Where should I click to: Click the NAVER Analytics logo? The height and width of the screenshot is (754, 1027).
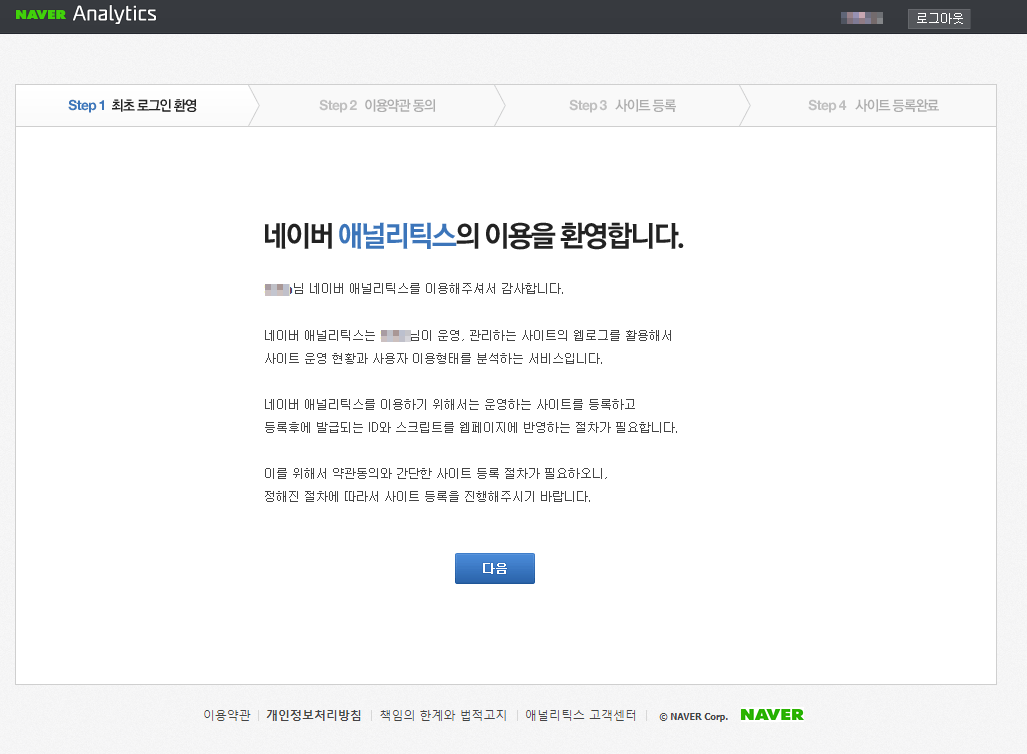click(x=86, y=14)
